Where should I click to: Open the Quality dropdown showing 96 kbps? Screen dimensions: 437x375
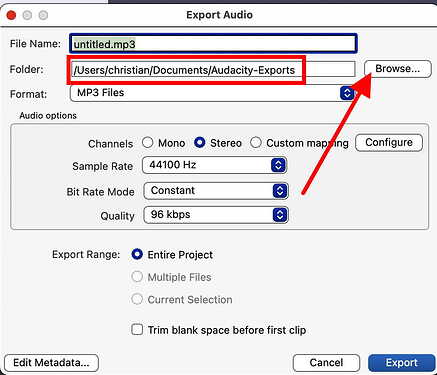pos(216,215)
